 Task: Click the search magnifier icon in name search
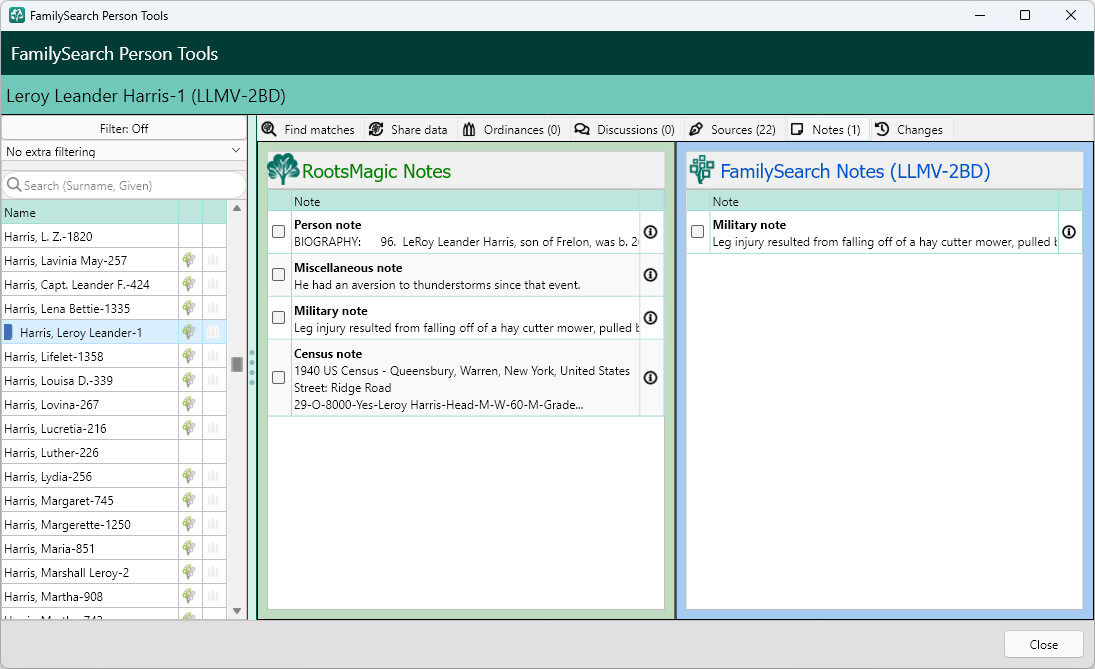coord(14,185)
